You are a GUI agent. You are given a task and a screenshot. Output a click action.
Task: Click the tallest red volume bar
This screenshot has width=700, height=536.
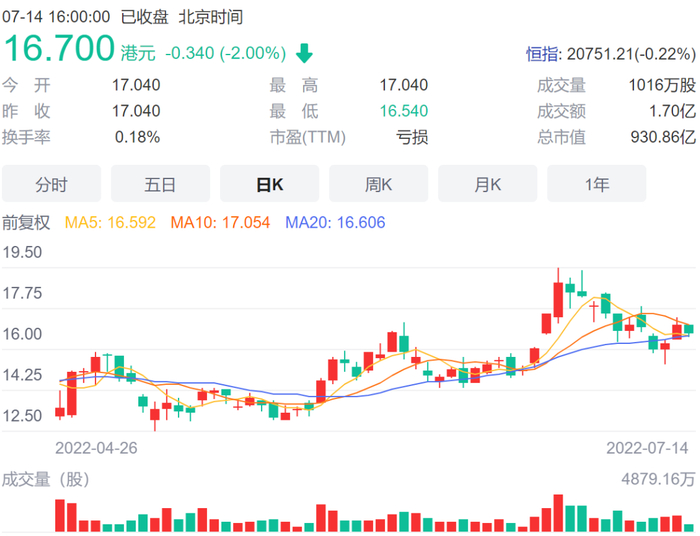point(558,513)
